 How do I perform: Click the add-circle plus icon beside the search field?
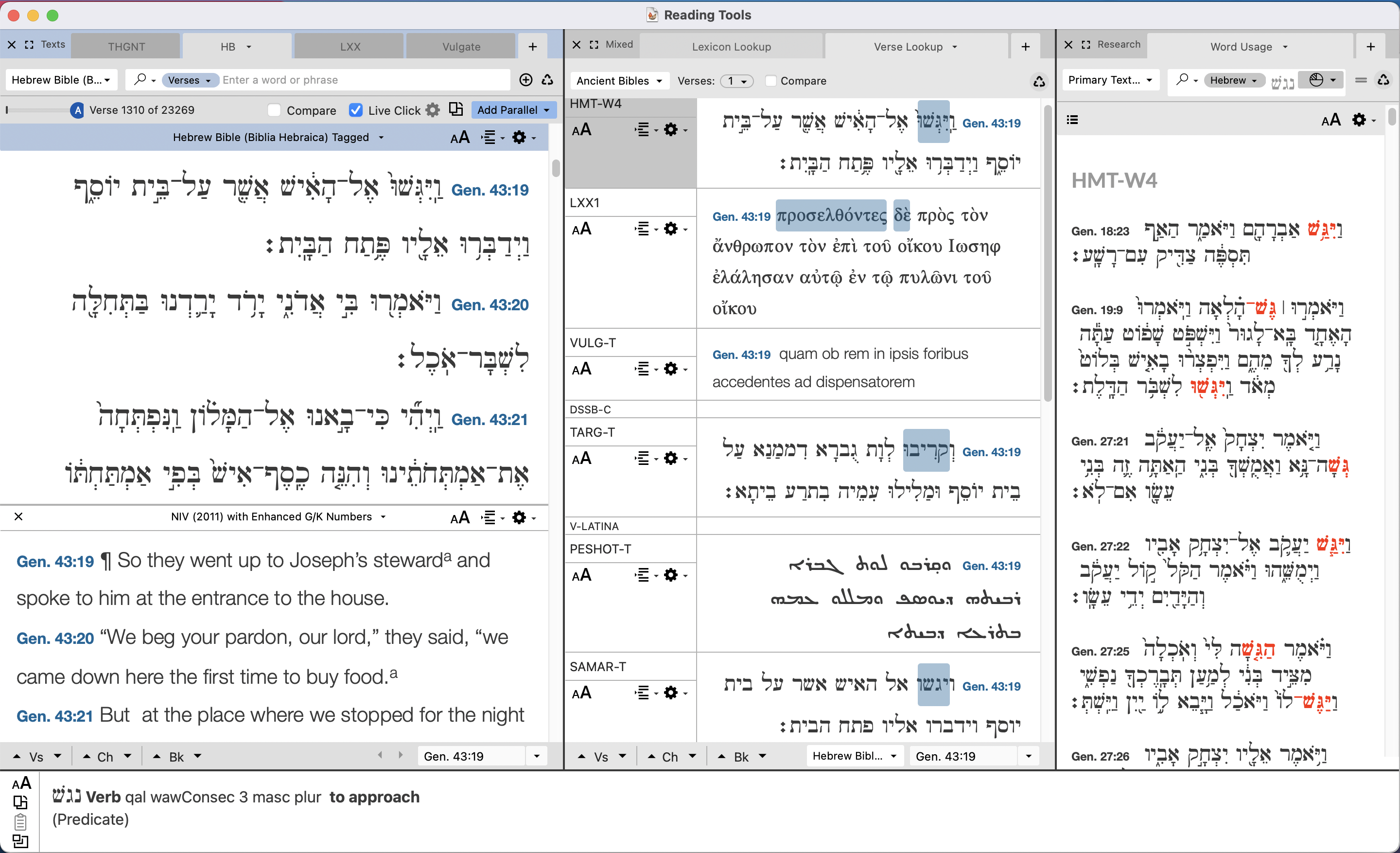tap(525, 80)
